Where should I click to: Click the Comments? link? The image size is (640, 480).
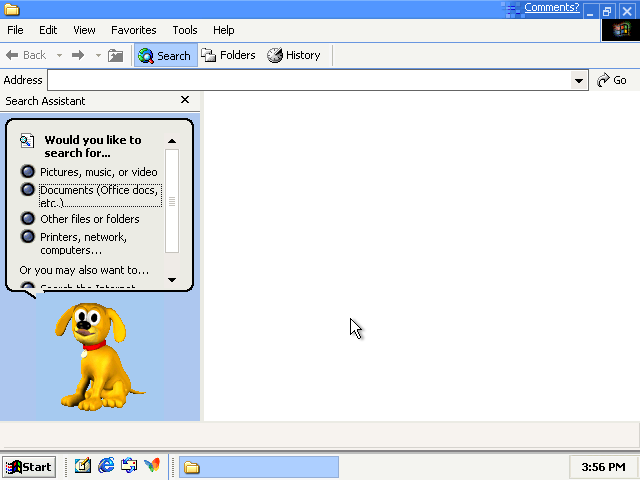551,7
